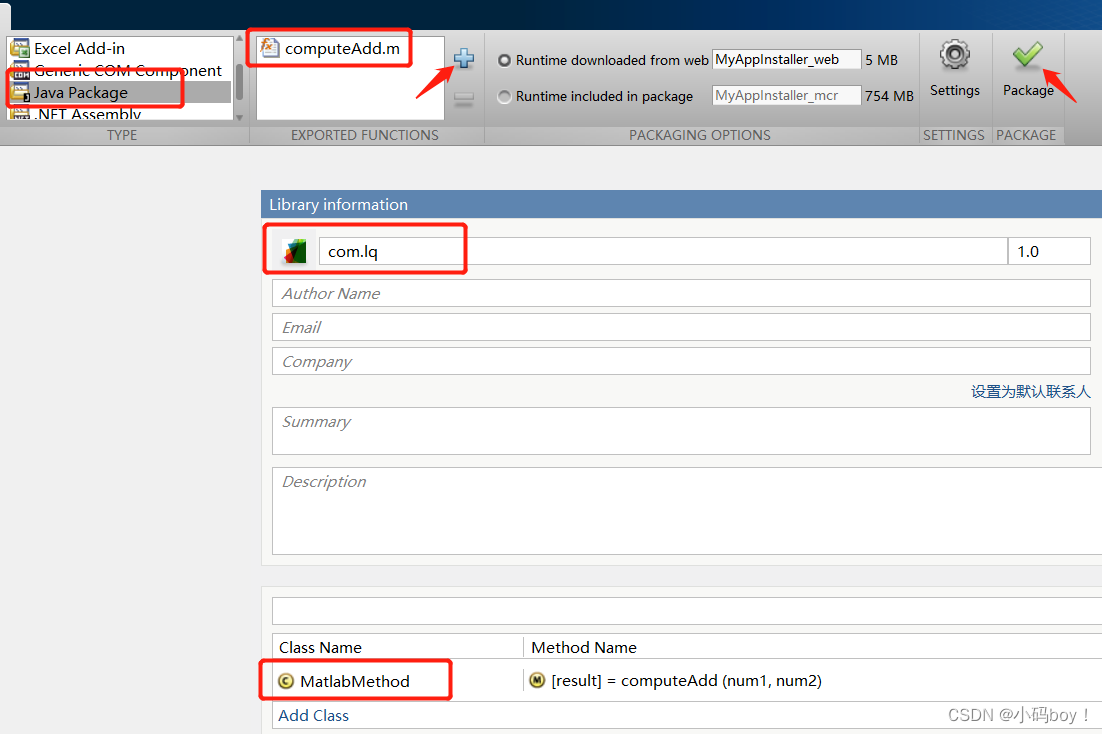The image size is (1102, 734).
Task: Click the blue plus add-function icon
Action: point(463,58)
